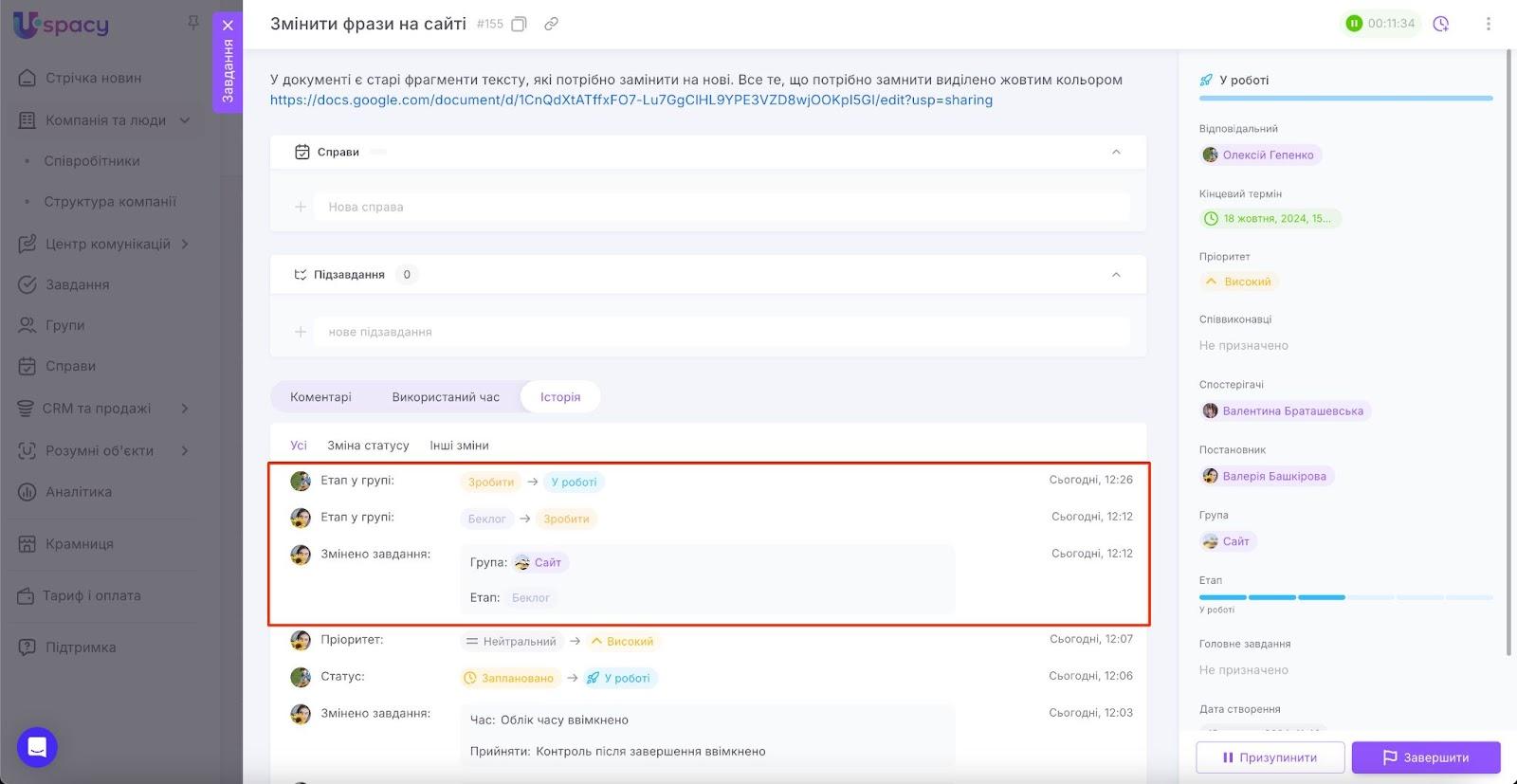Switch to the Використаний час tab
The height and width of the screenshot is (784, 1517).
[x=446, y=397]
